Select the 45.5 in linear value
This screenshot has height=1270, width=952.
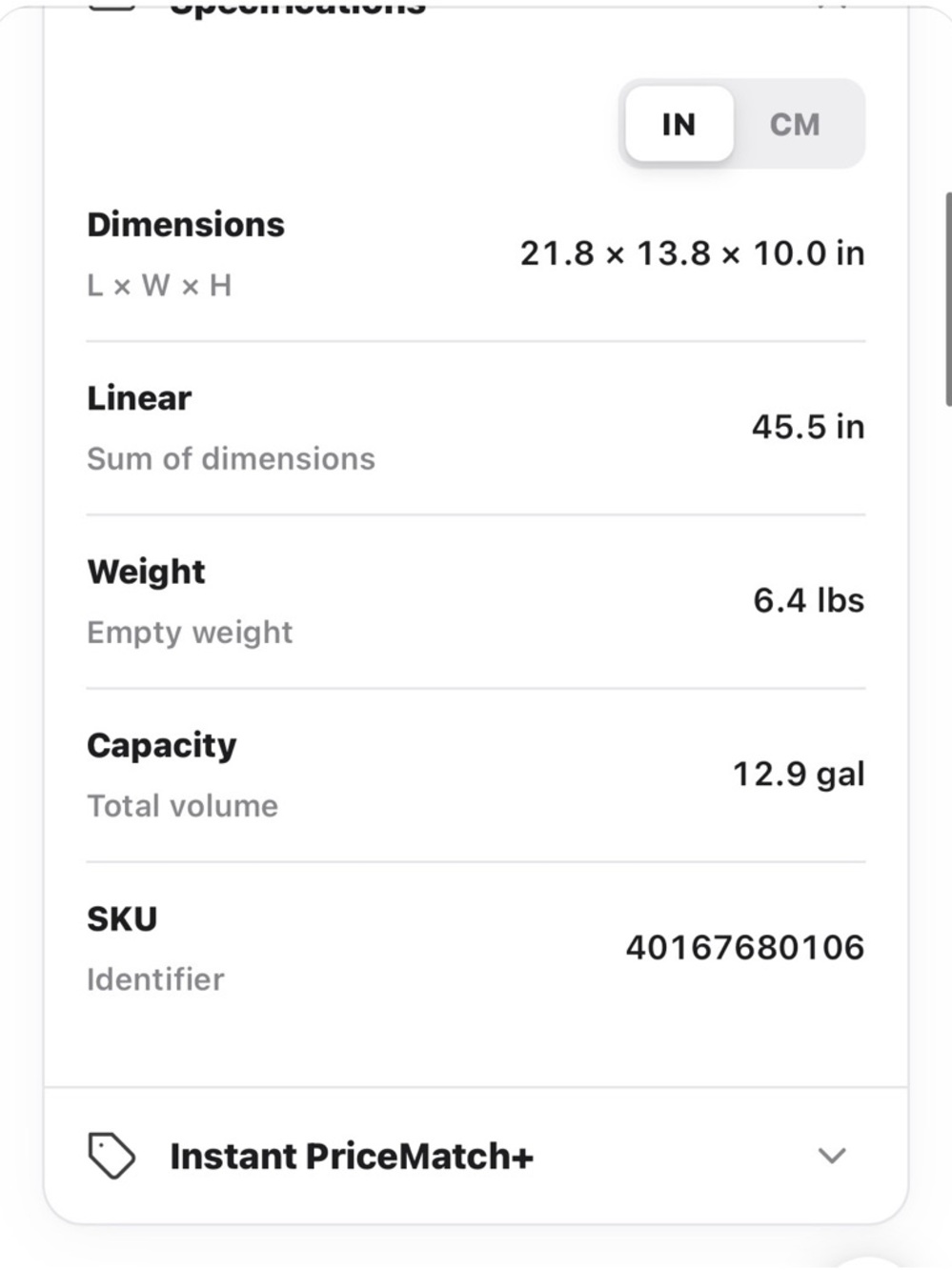click(x=808, y=427)
